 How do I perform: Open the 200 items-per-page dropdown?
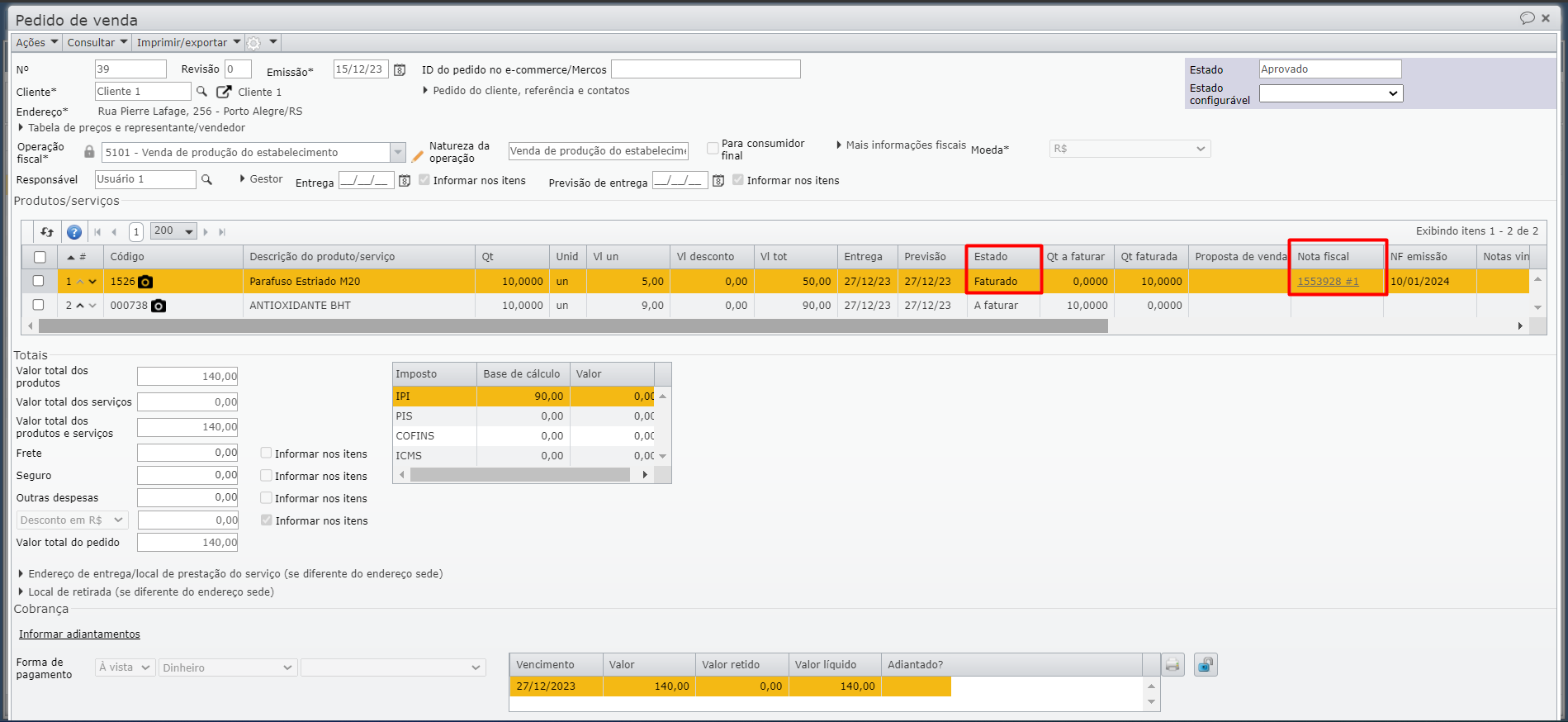pyautogui.click(x=173, y=231)
